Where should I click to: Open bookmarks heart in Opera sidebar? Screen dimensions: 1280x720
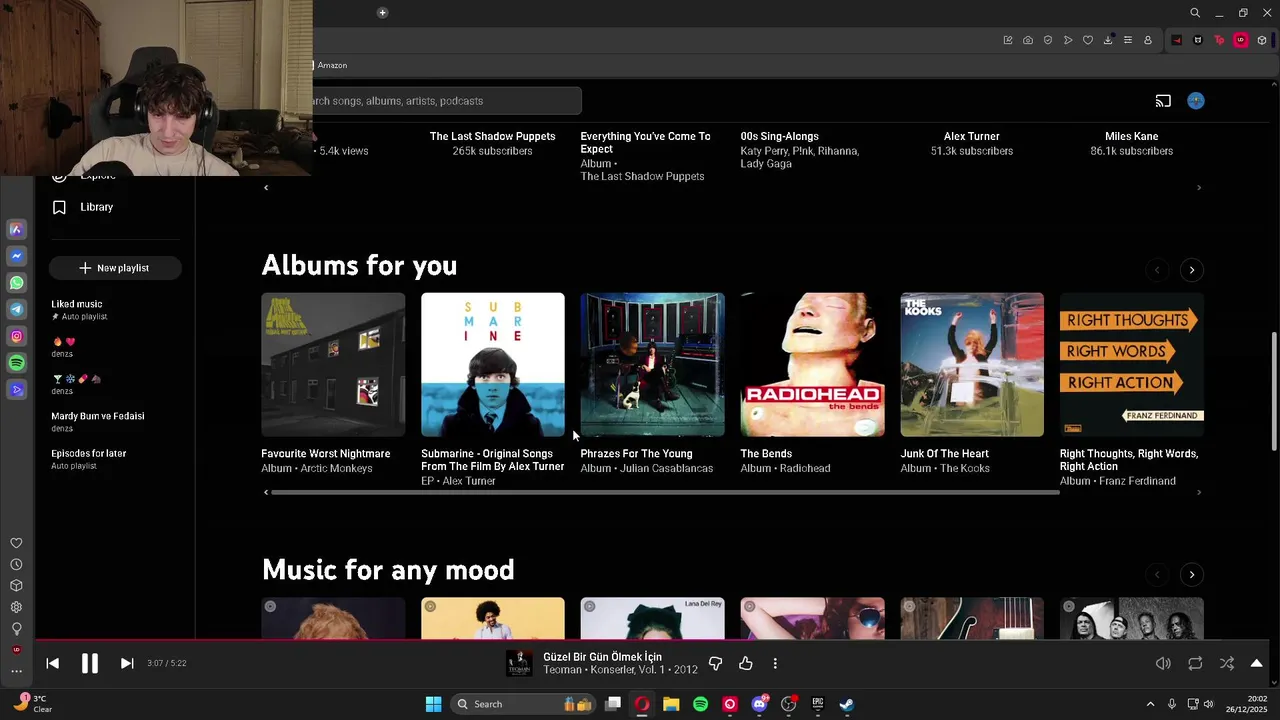16,543
